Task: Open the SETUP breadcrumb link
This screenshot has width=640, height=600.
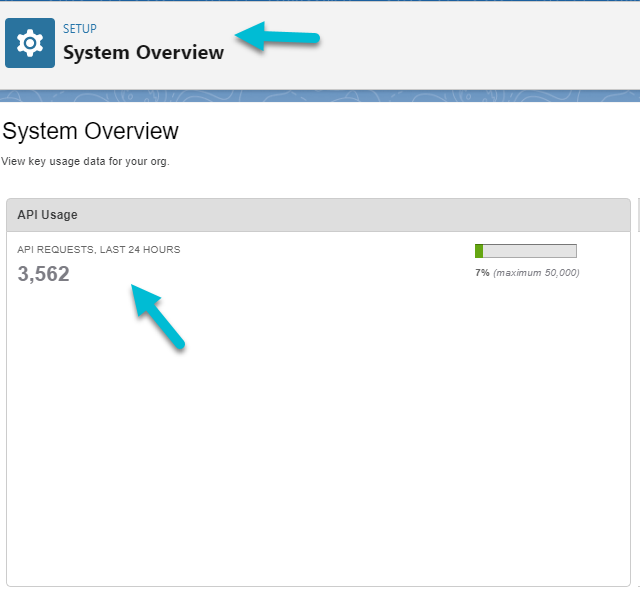Action: 80,29
